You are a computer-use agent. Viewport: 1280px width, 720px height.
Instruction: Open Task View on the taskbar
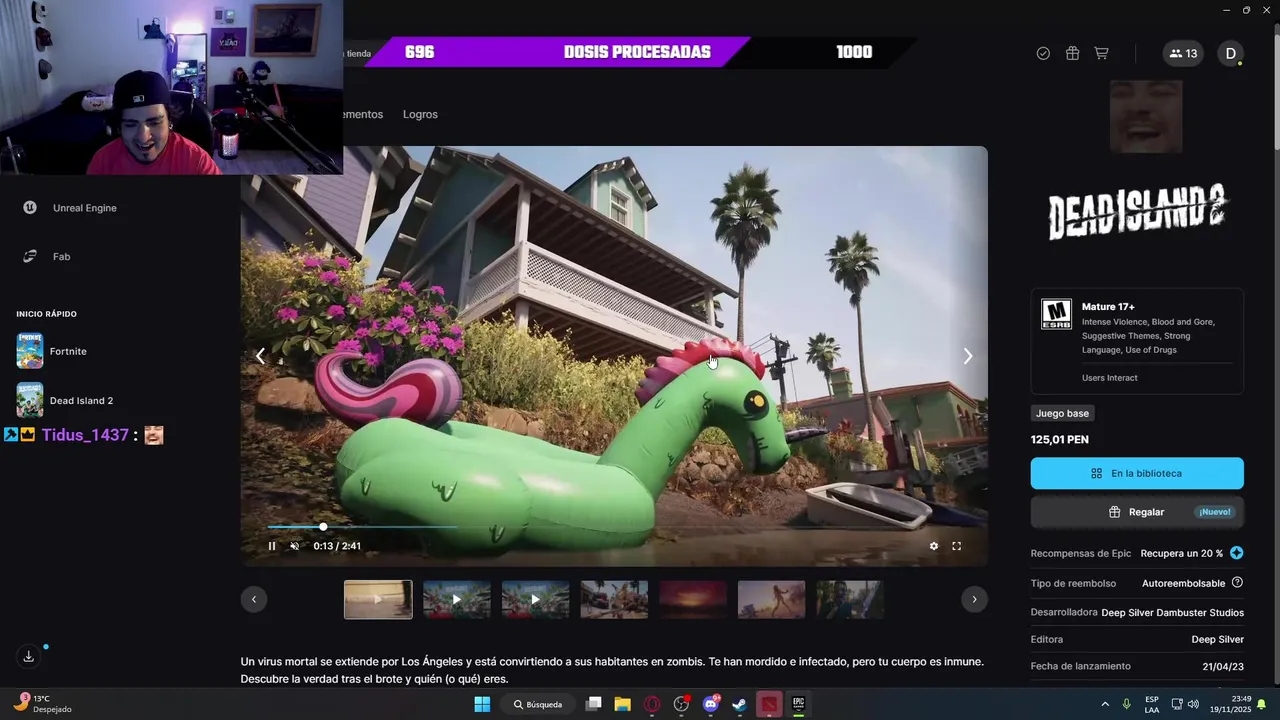point(593,704)
